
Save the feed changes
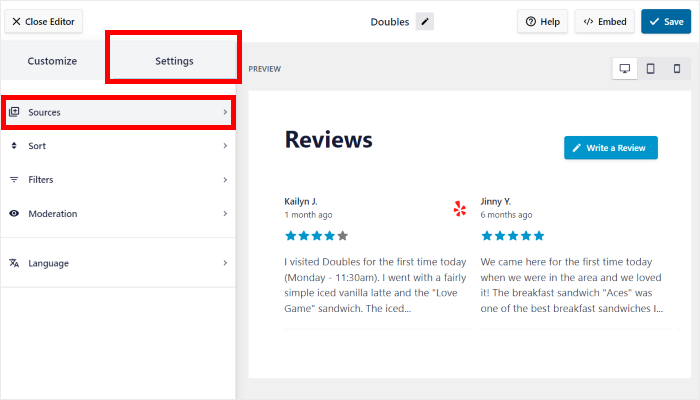point(666,21)
